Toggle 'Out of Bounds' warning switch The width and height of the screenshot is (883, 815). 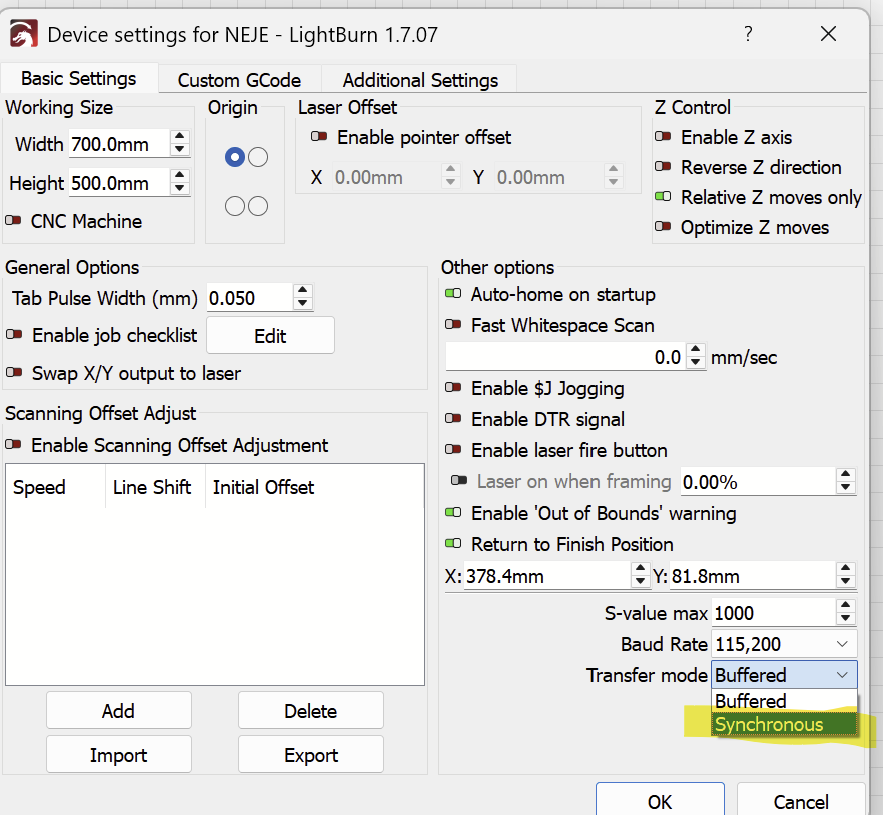click(x=453, y=513)
